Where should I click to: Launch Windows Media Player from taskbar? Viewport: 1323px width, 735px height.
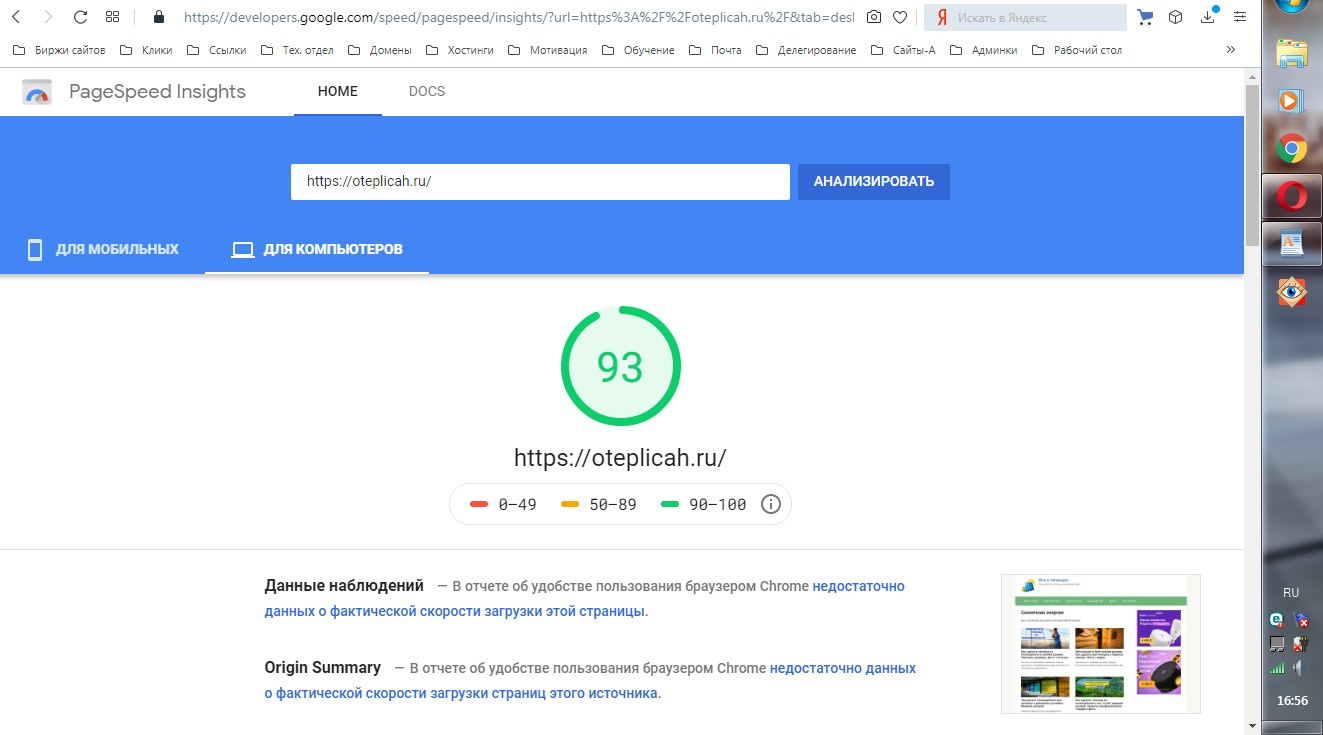point(1291,101)
